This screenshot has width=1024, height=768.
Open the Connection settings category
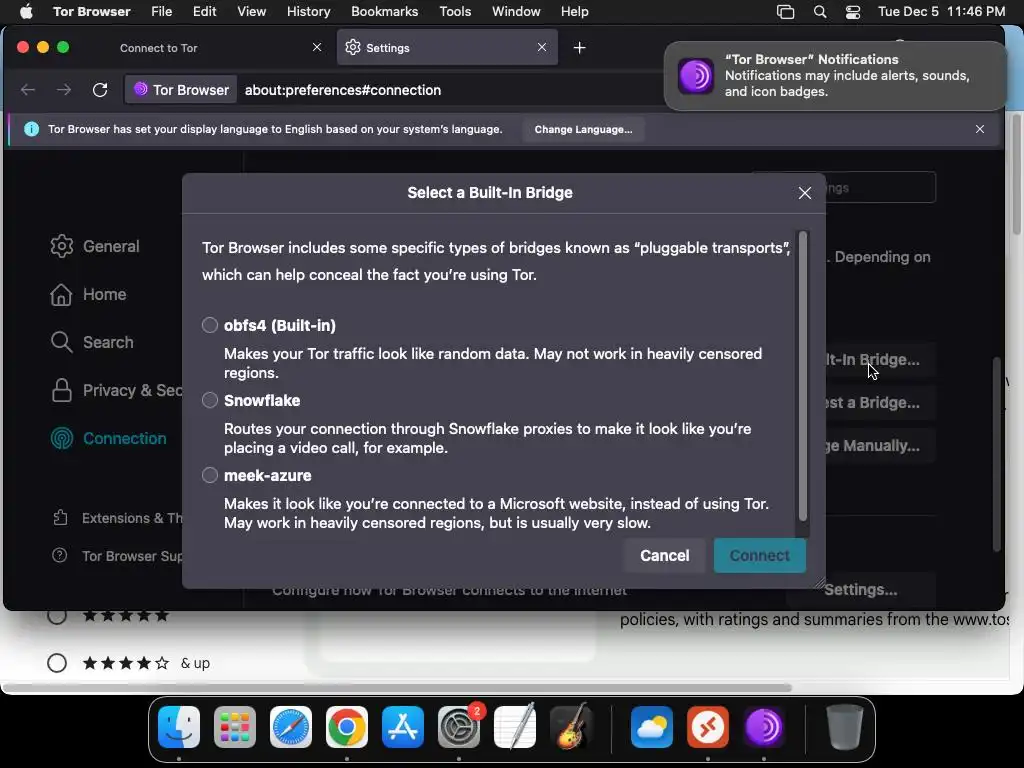click(x=108, y=438)
